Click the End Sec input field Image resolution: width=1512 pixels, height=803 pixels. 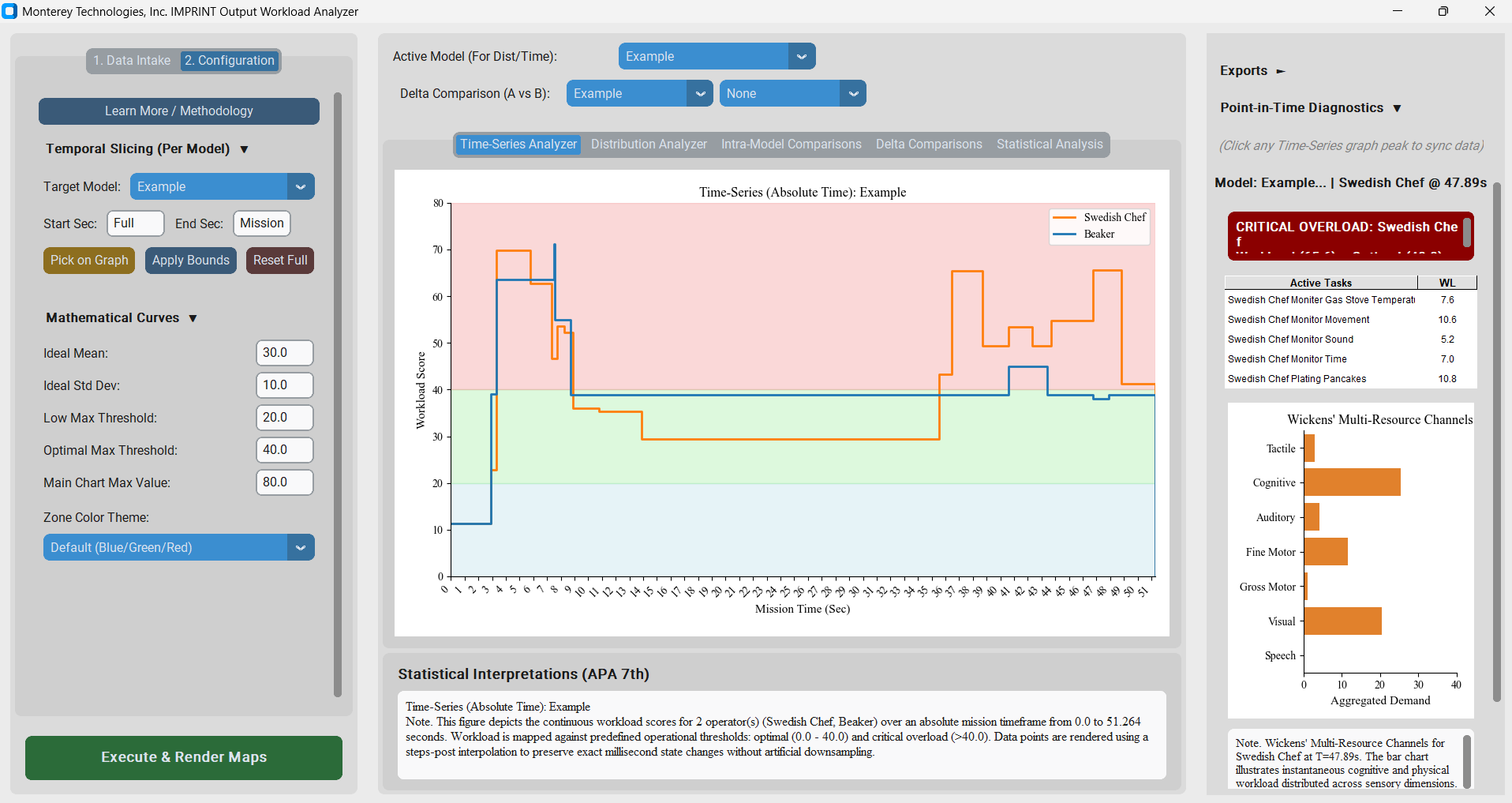(262, 223)
